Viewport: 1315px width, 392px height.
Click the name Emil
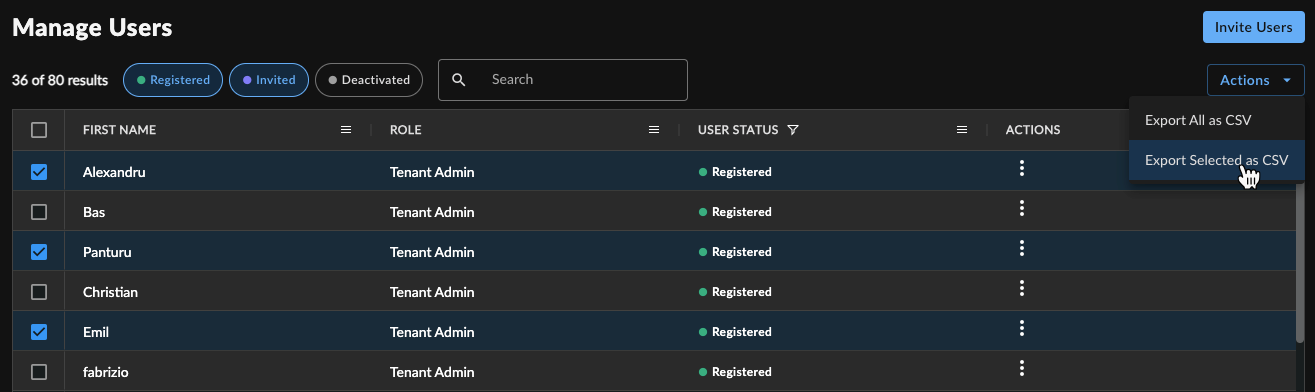[x=96, y=332]
